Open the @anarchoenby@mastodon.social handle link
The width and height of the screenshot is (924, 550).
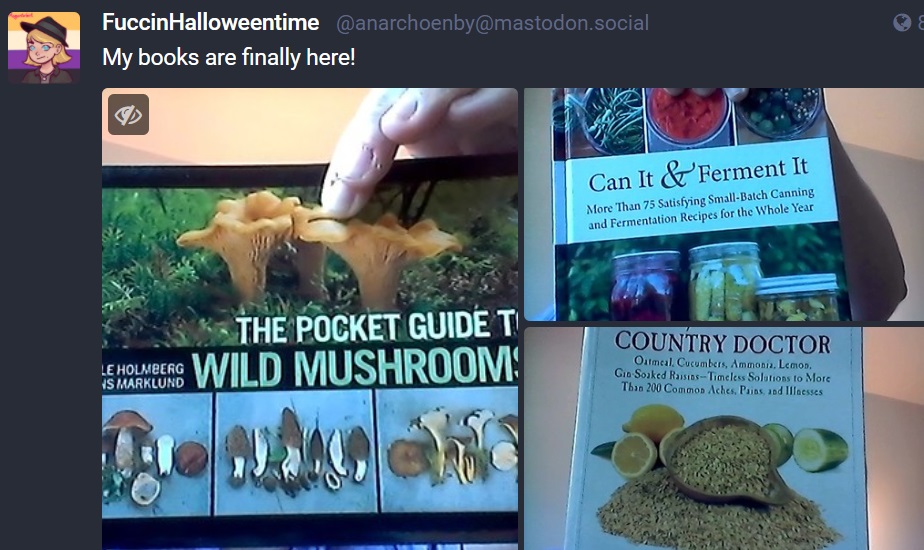[492, 23]
